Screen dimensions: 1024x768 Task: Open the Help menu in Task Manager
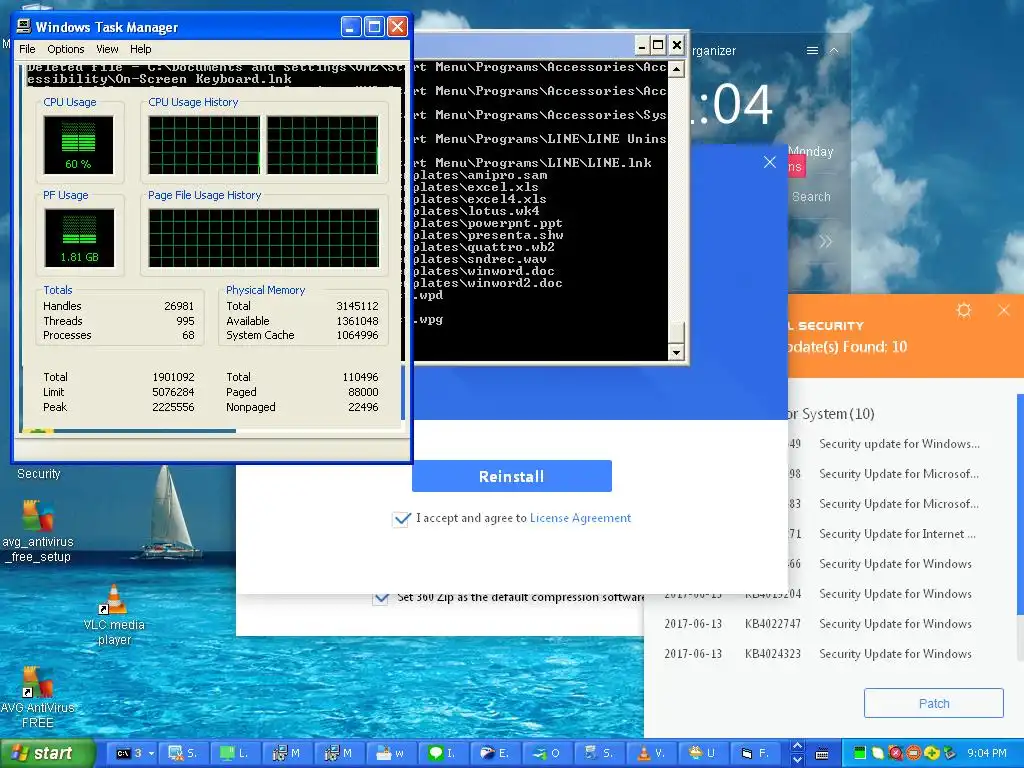(140, 49)
